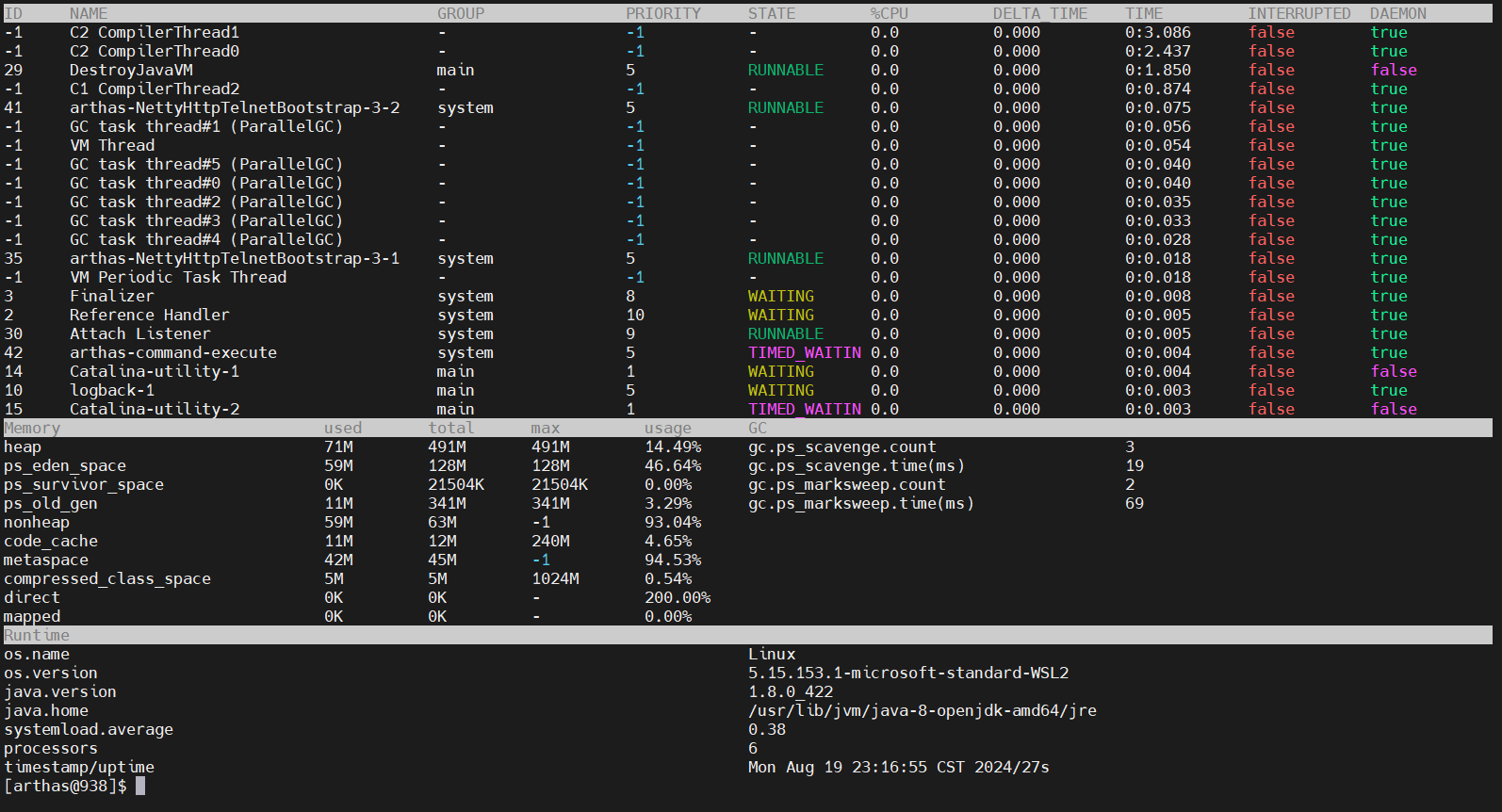Click the logback-1 thread name

coord(111,391)
